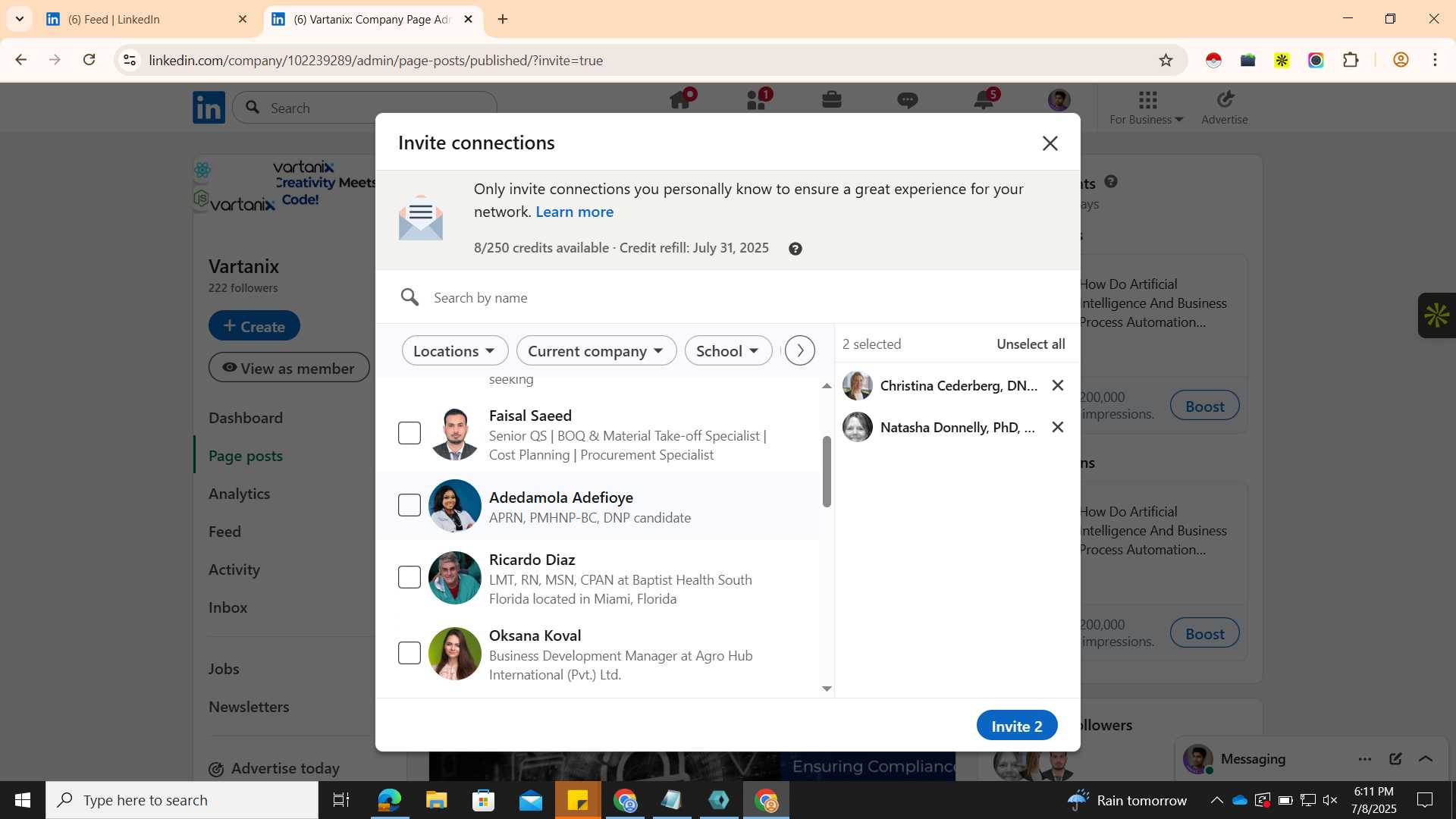Image resolution: width=1456 pixels, height=819 pixels.
Task: Open Analytics in the admin sidebar
Action: 240,494
